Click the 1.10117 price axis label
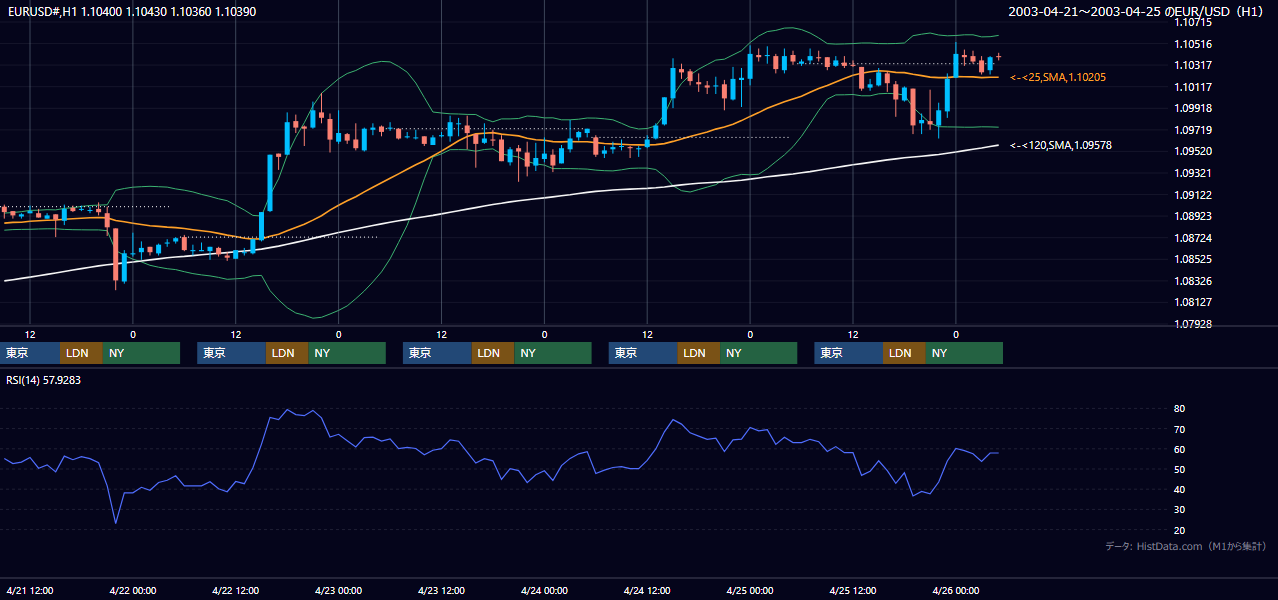 point(1193,87)
